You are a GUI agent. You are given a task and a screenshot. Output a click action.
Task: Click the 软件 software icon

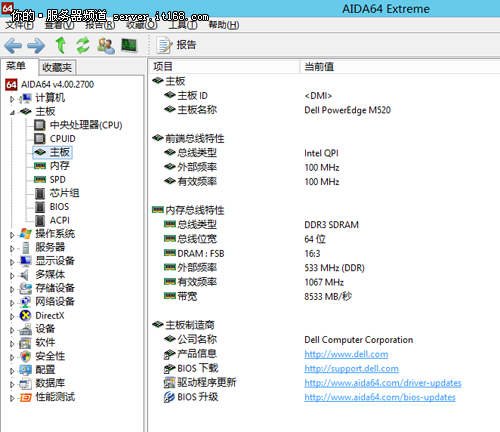point(26,343)
